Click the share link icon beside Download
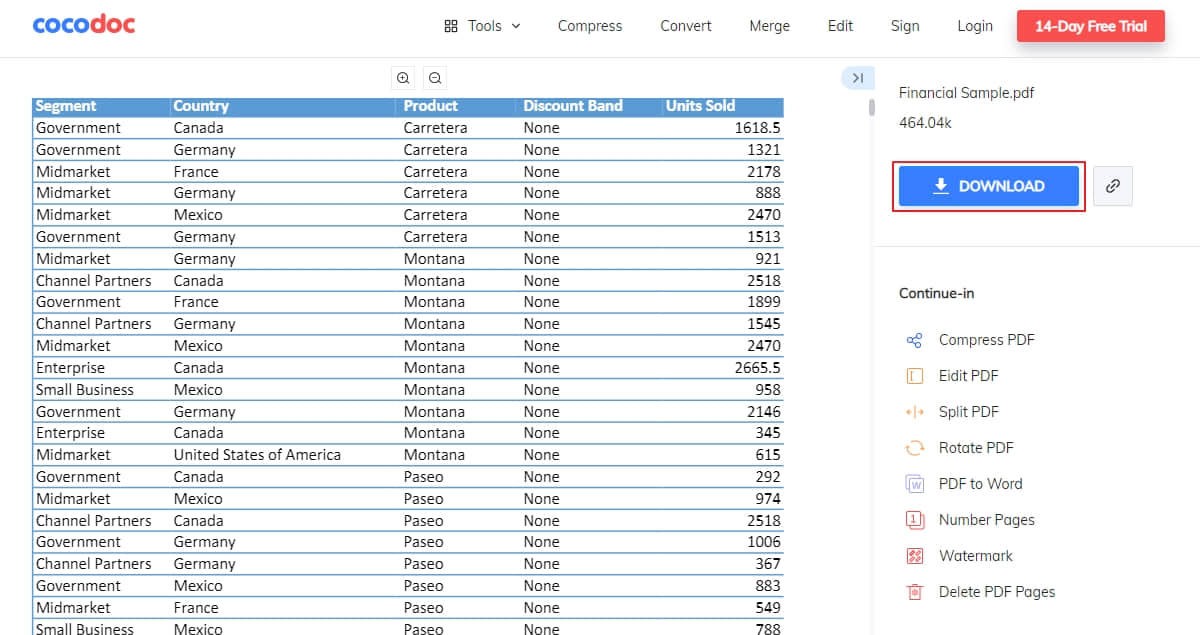Viewport: 1200px width, 635px height. (1113, 185)
